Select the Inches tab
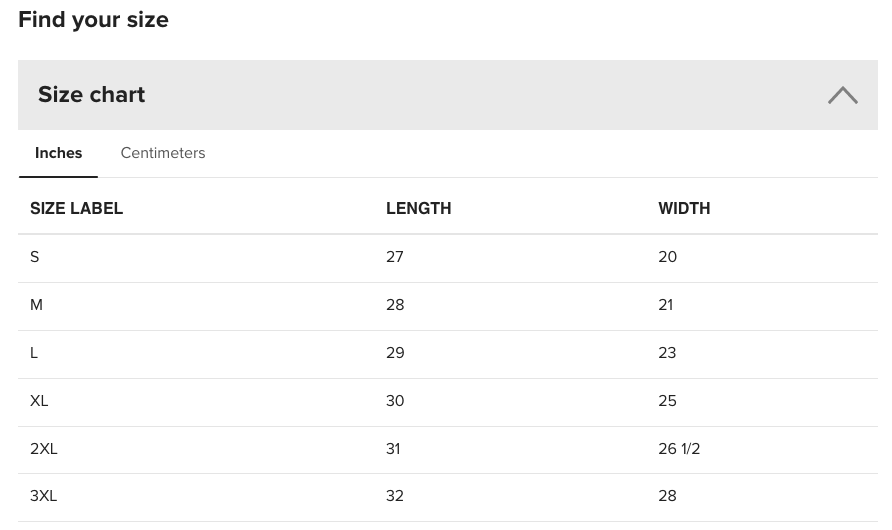The image size is (892, 530). [59, 153]
